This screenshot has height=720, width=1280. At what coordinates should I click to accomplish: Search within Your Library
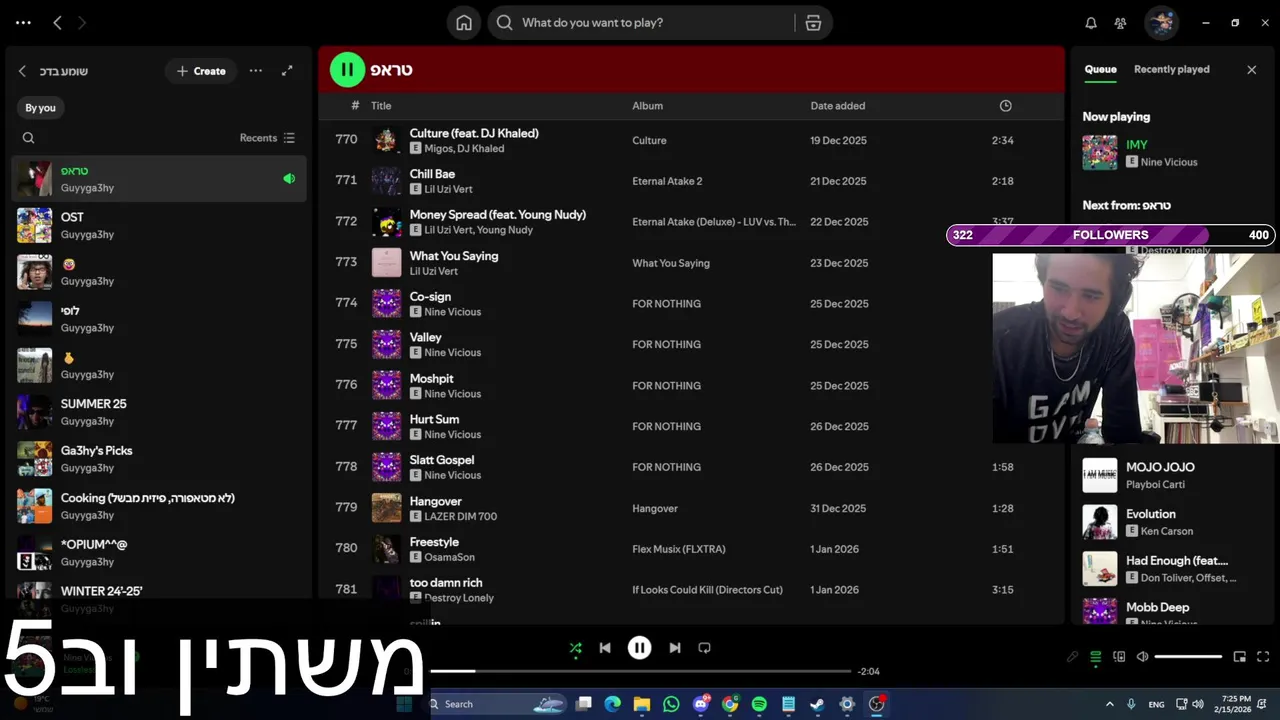coord(28,138)
